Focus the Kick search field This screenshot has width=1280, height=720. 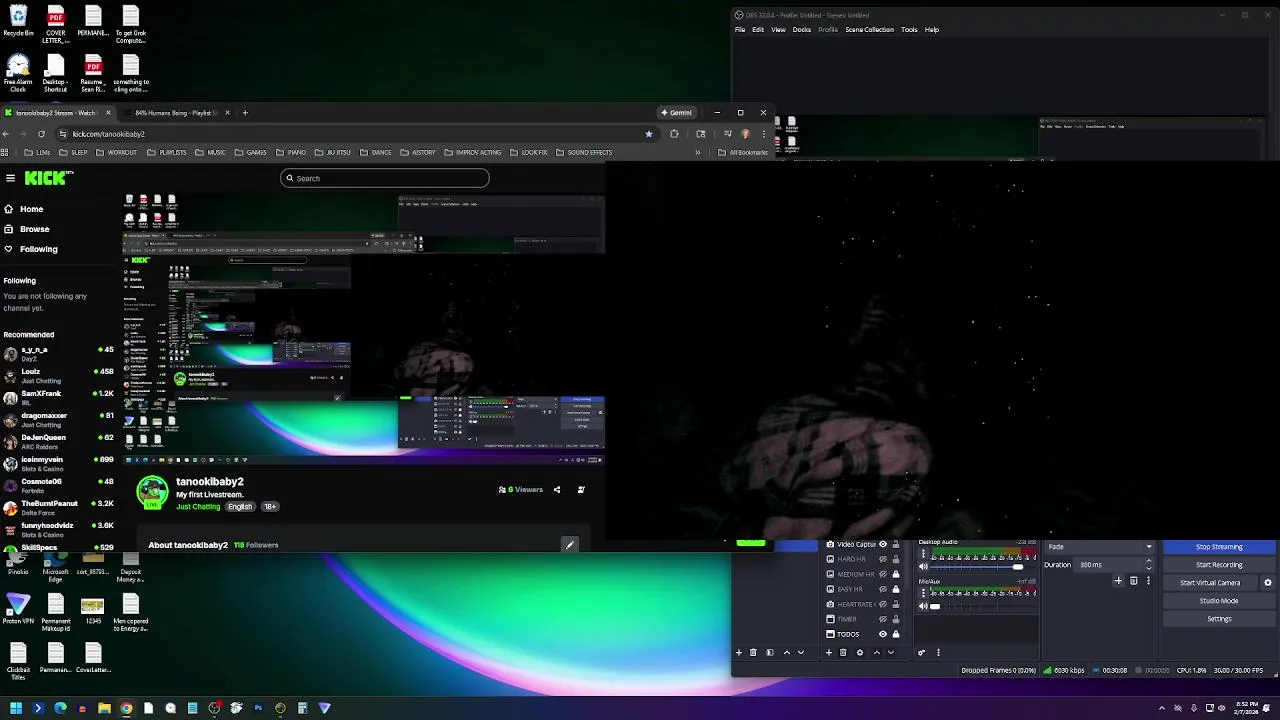[x=385, y=178]
